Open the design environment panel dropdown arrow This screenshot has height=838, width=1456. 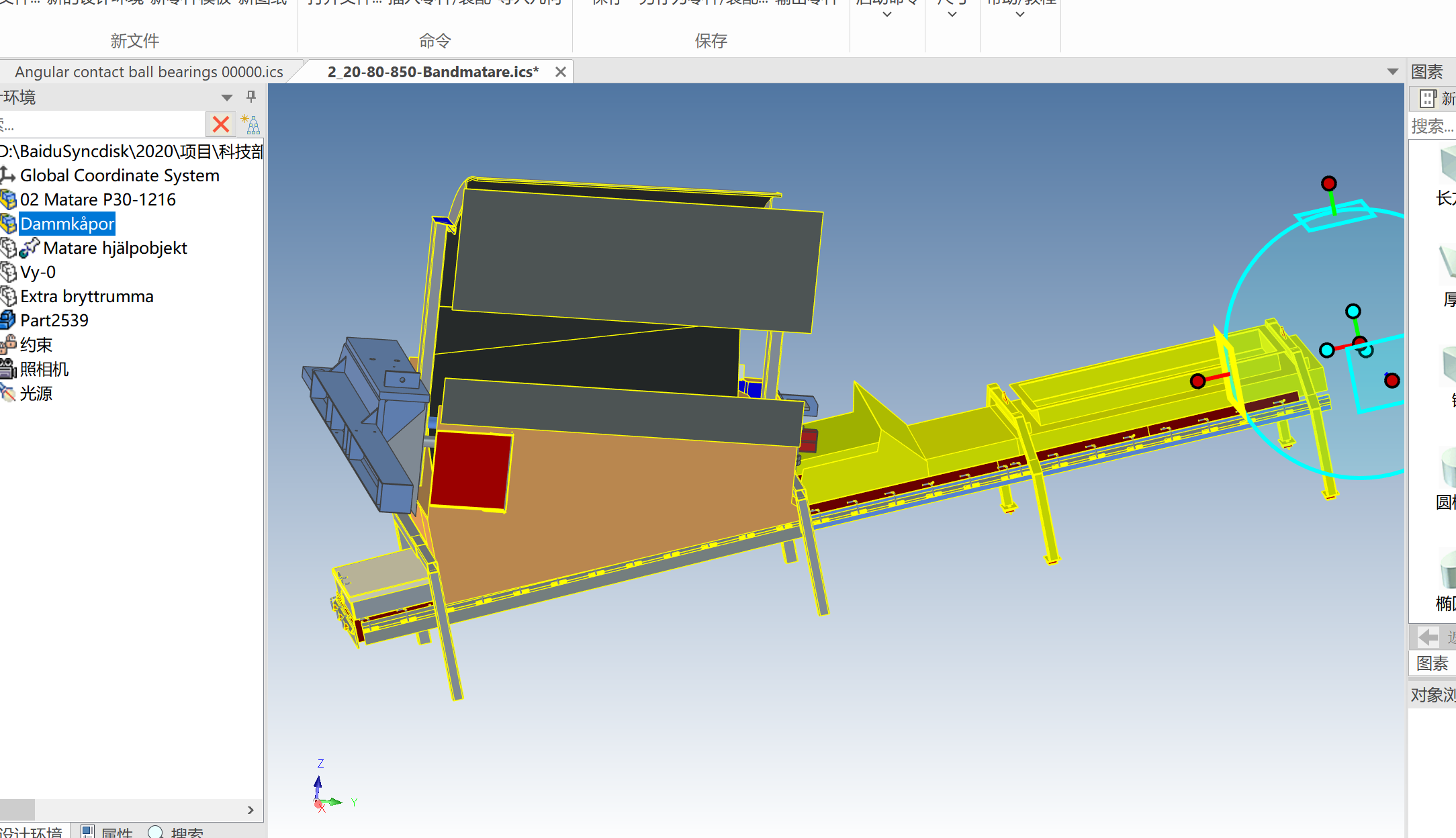[x=227, y=97]
